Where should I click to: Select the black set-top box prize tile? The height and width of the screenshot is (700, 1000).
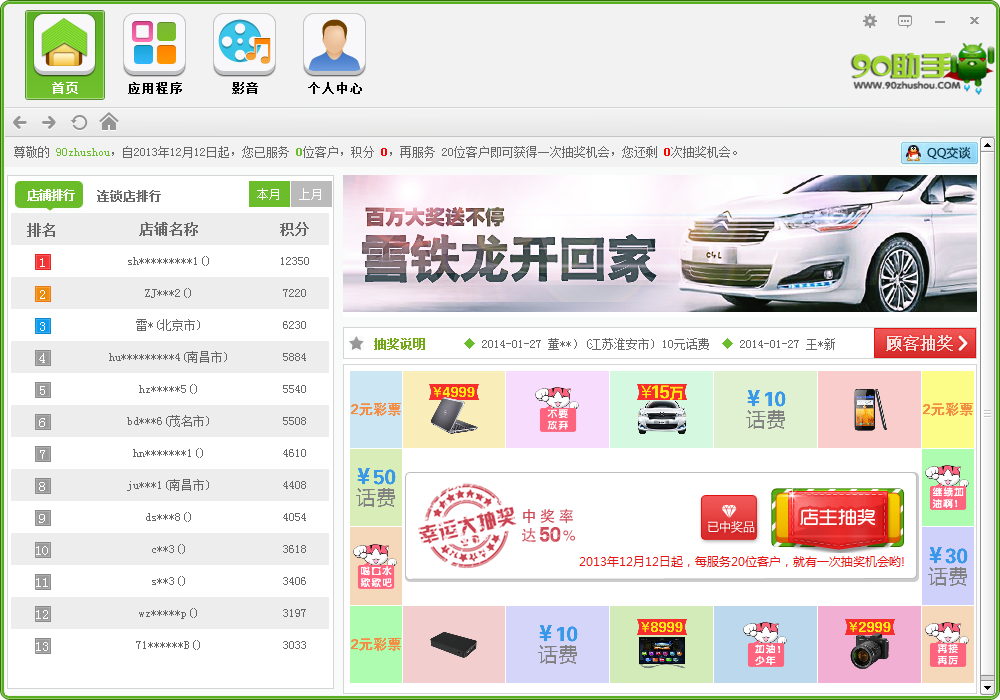click(x=453, y=645)
